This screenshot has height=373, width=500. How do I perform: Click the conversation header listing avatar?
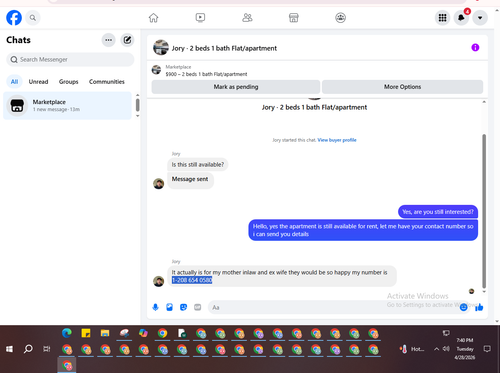pyautogui.click(x=161, y=48)
